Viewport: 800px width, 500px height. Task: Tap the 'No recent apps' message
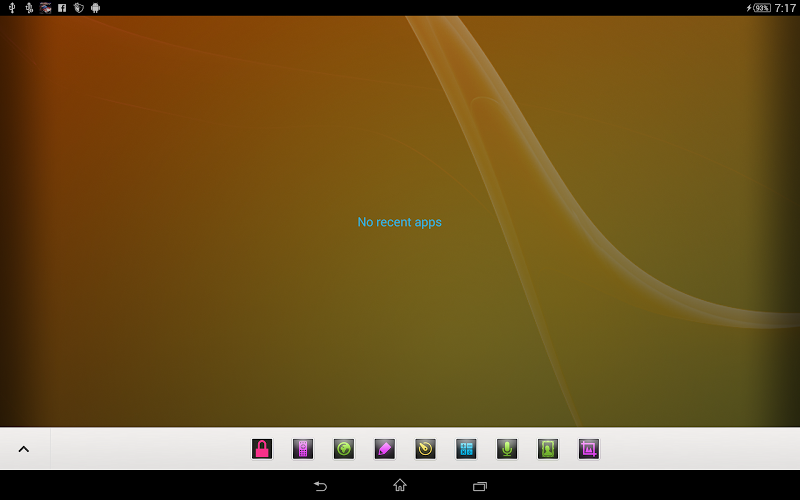coord(399,222)
